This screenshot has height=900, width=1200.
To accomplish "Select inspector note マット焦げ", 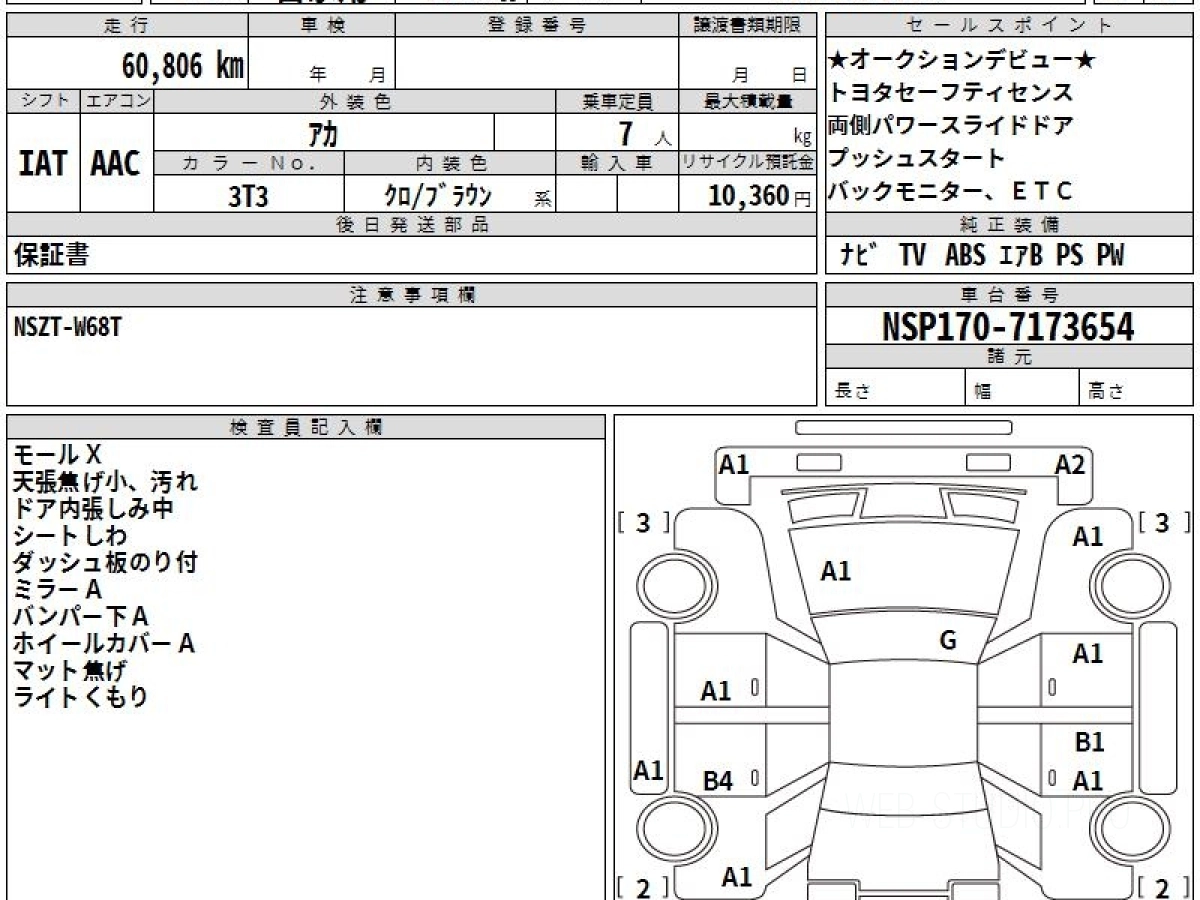I will click(x=70, y=671).
